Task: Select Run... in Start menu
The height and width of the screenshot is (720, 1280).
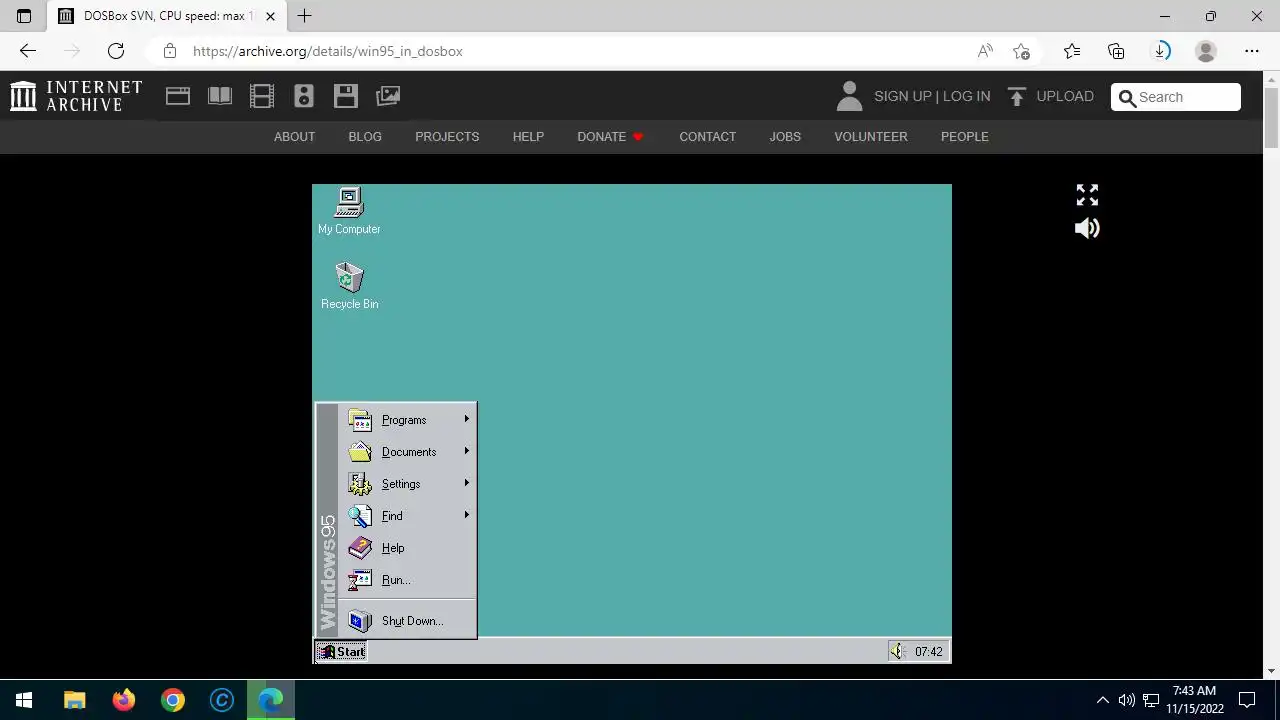Action: pos(407,580)
